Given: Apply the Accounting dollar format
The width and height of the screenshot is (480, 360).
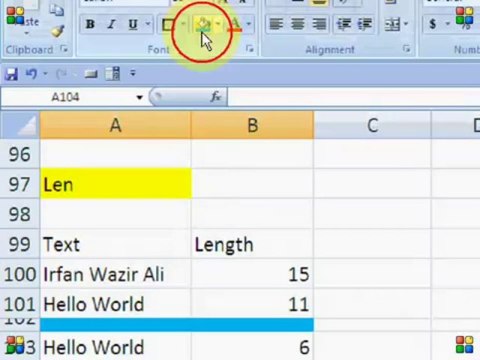Looking at the screenshot, I should pos(433,24).
